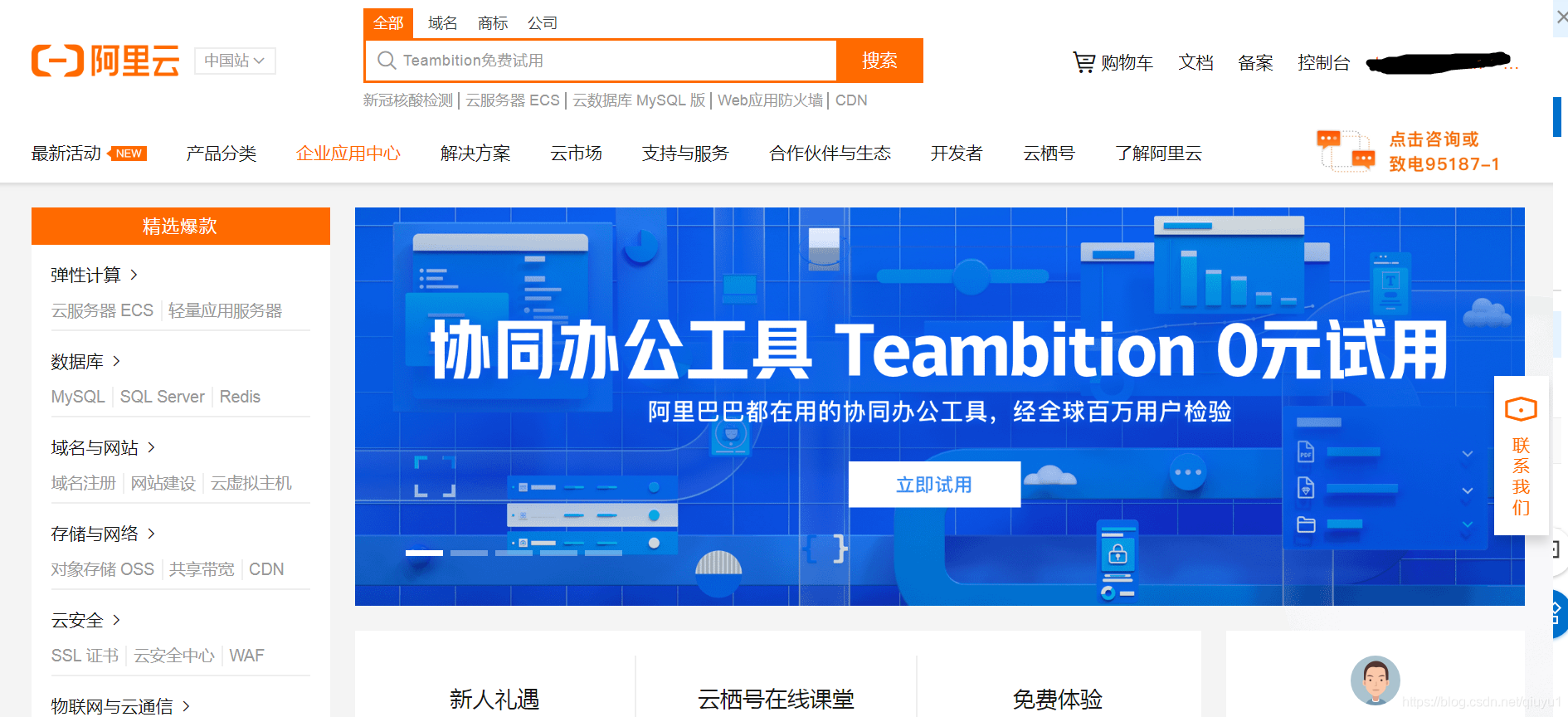The image size is (1568, 717).
Task: Open the 支持与服务 menu
Action: coord(685,154)
